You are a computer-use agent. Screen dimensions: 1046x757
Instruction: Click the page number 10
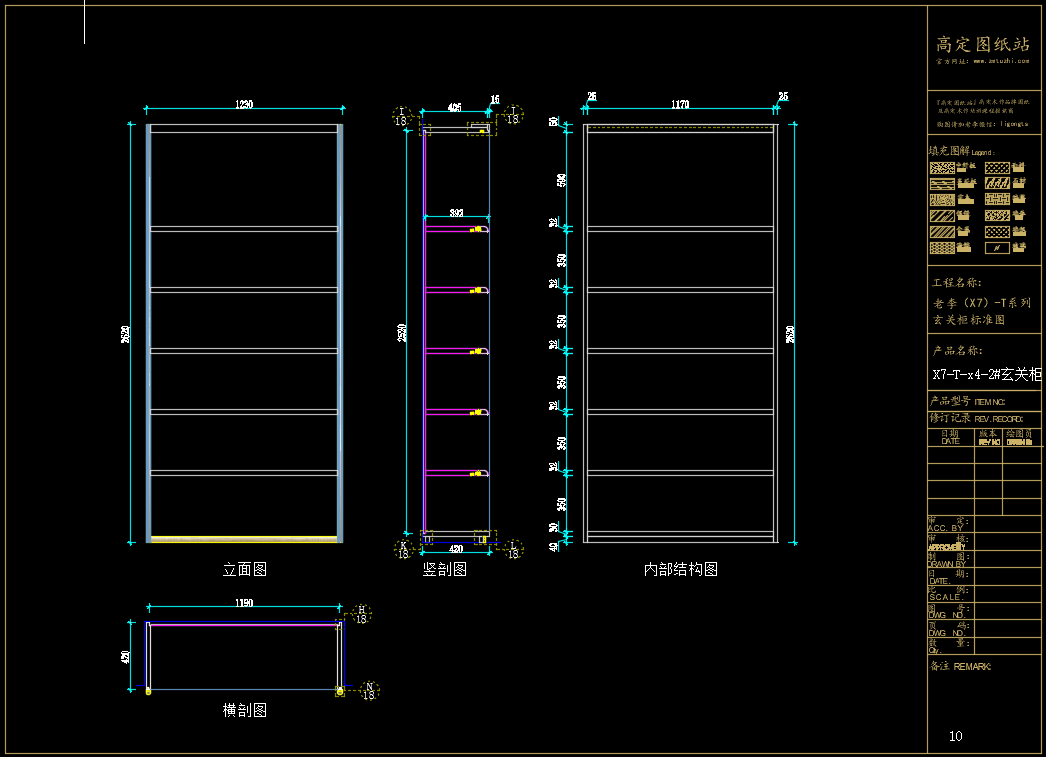tap(955, 736)
